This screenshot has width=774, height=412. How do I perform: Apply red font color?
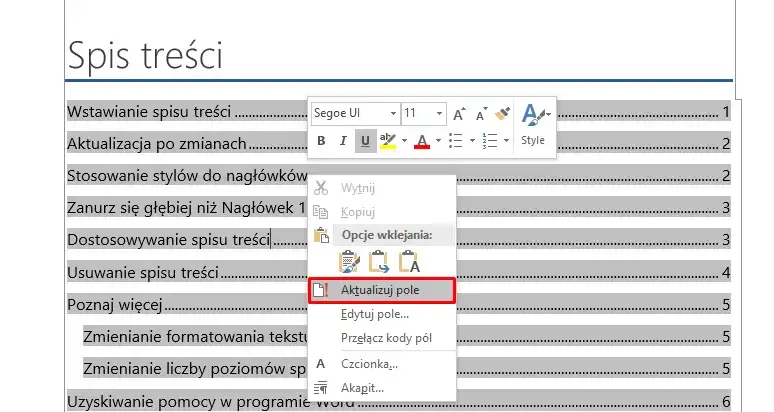point(422,141)
